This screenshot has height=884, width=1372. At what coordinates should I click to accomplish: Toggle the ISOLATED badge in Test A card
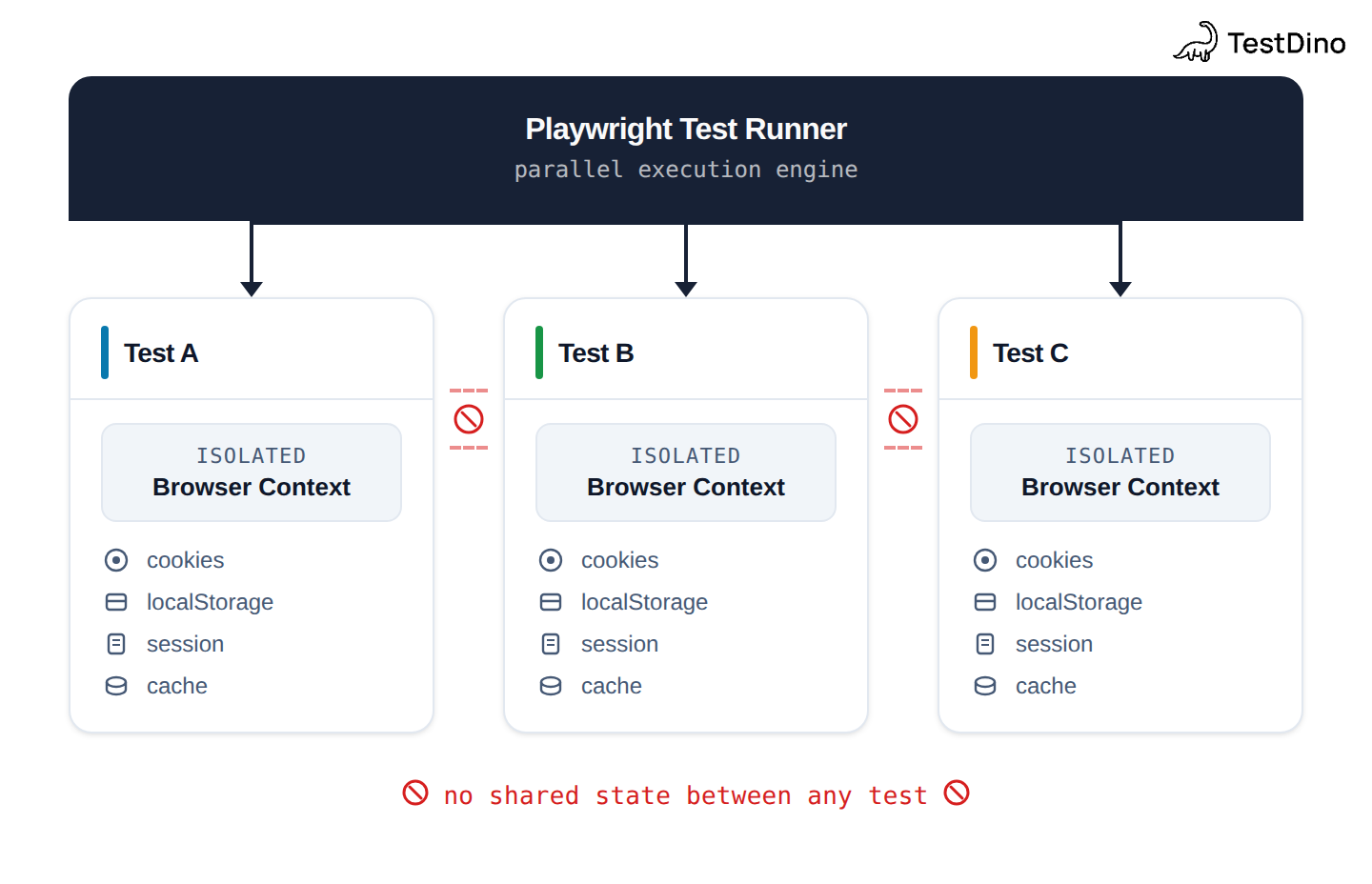251,472
